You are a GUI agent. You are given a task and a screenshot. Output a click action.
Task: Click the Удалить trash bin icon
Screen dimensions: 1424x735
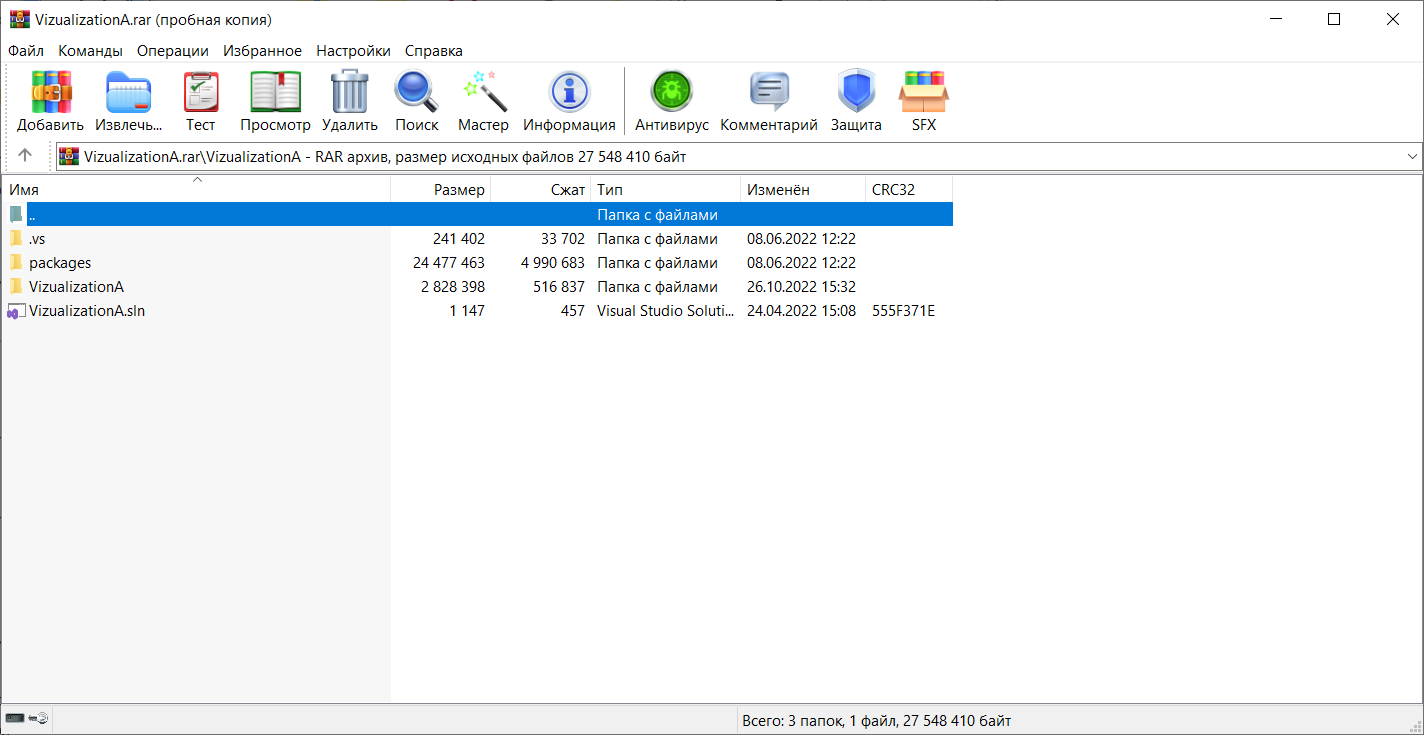(350, 93)
